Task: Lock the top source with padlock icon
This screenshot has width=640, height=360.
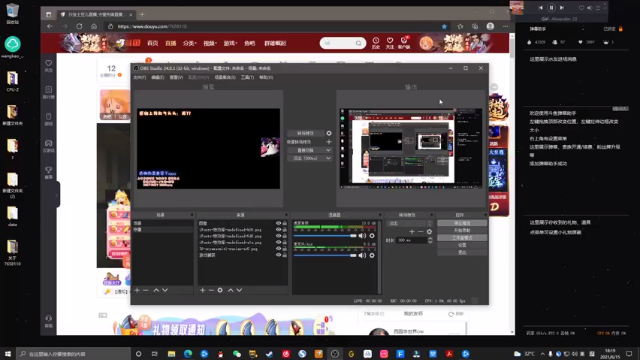Action: (x=284, y=223)
